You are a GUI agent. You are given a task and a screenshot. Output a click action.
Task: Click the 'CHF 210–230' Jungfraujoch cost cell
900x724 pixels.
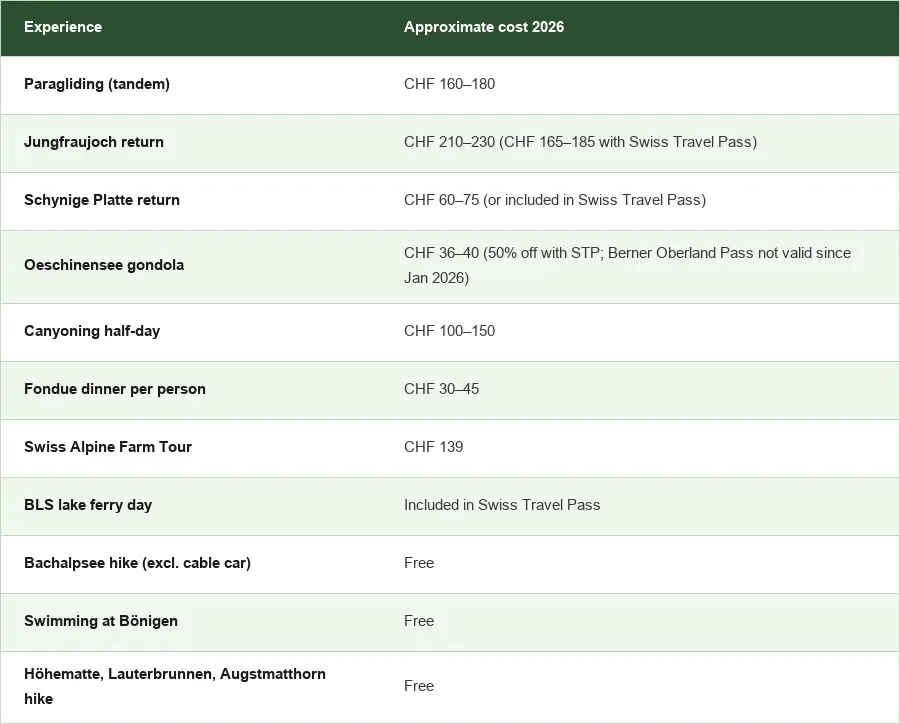point(580,142)
